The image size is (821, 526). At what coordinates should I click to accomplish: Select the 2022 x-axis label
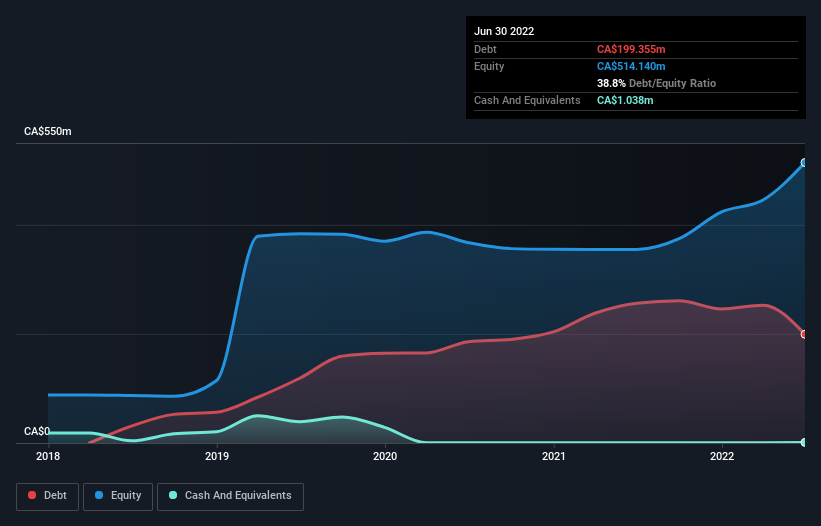pyautogui.click(x=722, y=456)
